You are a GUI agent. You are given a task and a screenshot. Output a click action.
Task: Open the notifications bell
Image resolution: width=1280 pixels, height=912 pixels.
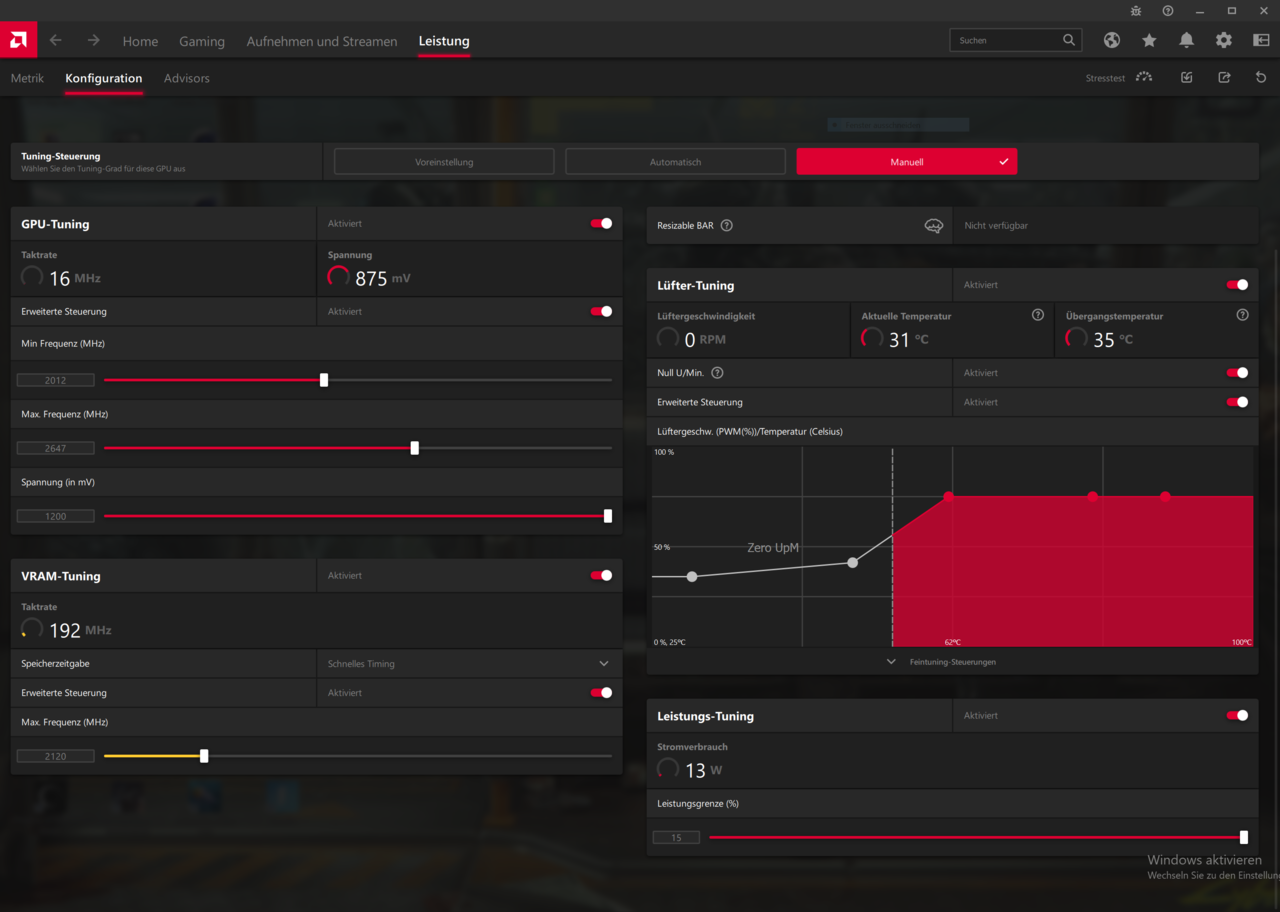pos(1186,40)
